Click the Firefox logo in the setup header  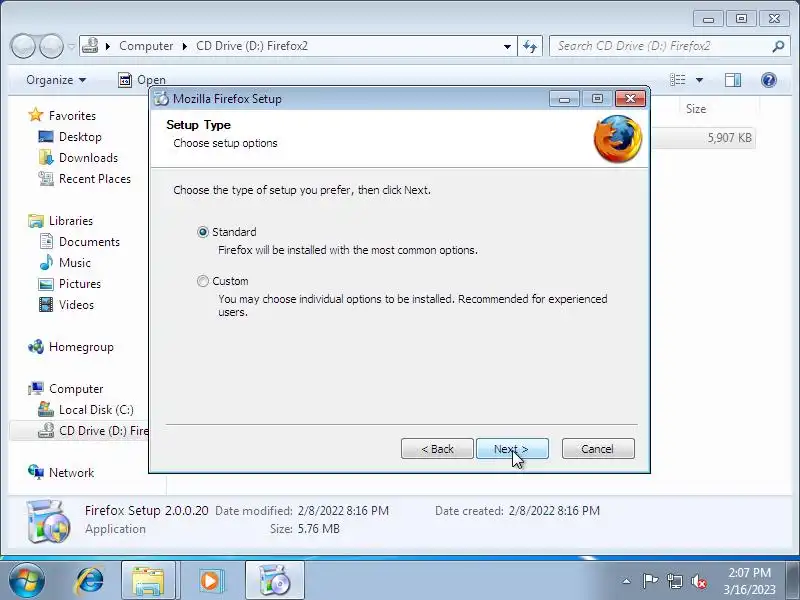pyautogui.click(x=618, y=139)
